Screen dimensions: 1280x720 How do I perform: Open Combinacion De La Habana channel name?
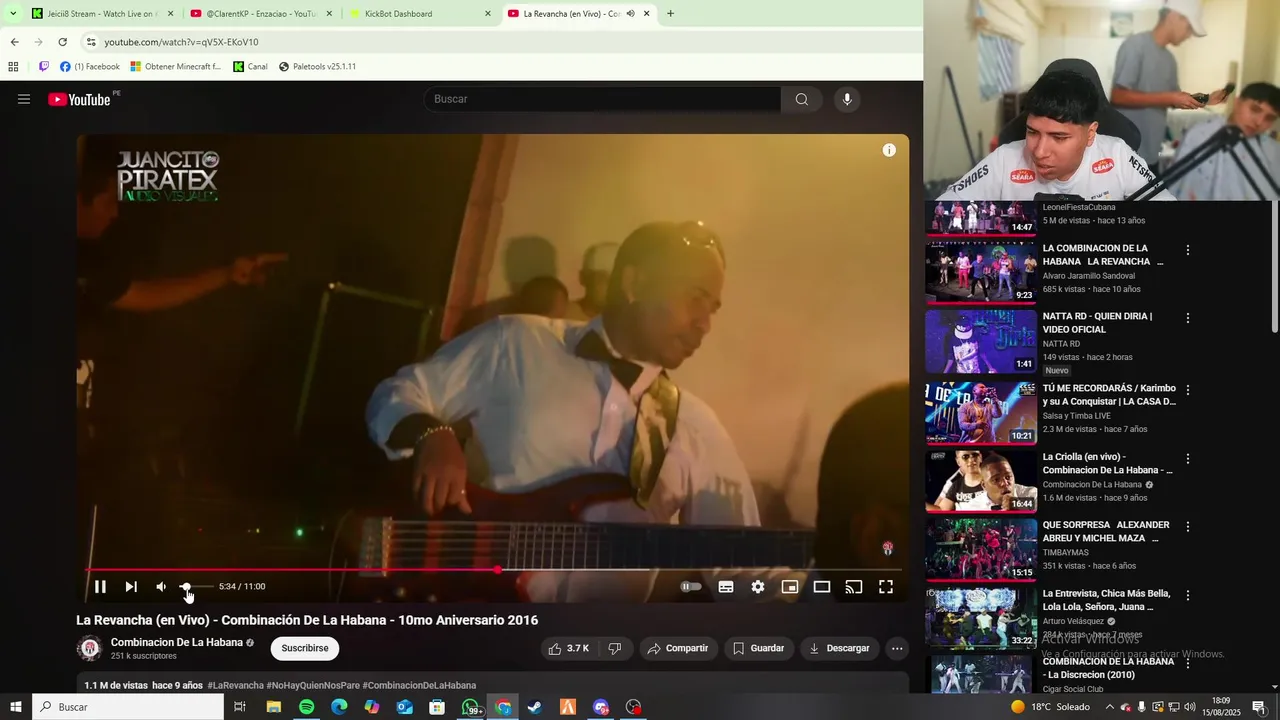[177, 642]
